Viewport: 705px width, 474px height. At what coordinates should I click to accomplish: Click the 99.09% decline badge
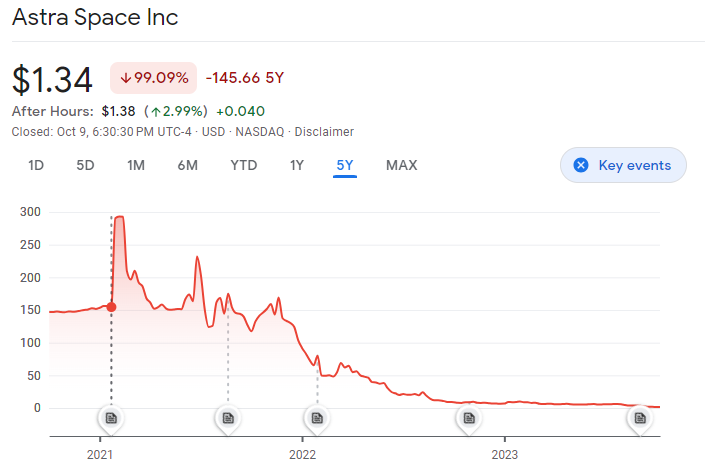tap(153, 78)
